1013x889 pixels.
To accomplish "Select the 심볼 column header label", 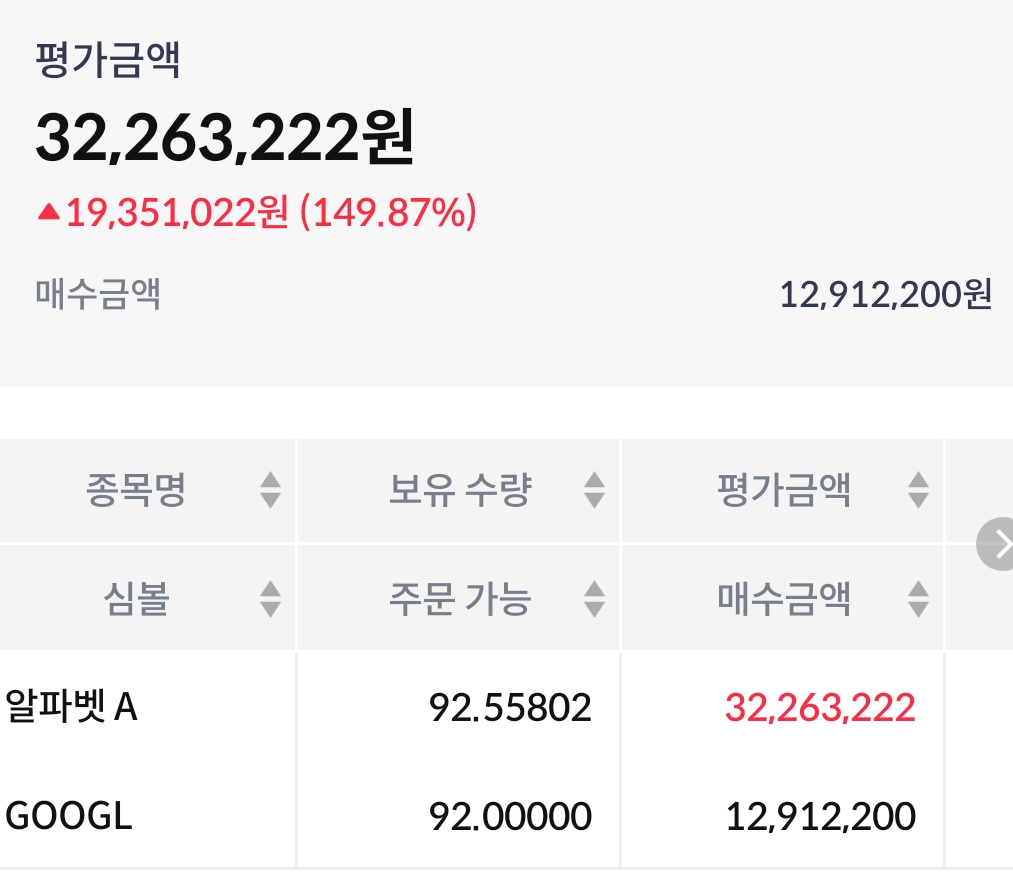I will pos(136,599).
